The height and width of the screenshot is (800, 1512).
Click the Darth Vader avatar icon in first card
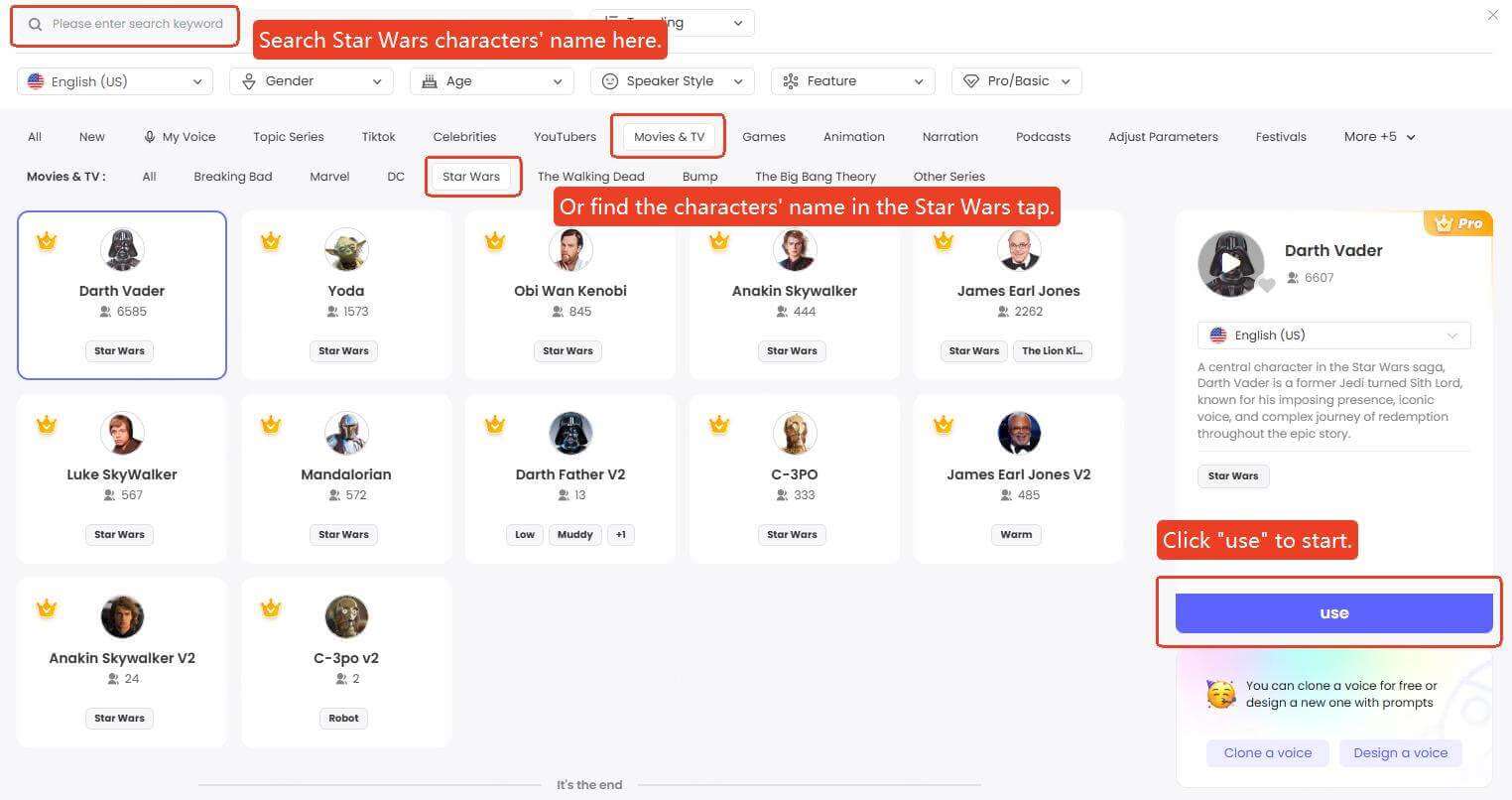(122, 249)
